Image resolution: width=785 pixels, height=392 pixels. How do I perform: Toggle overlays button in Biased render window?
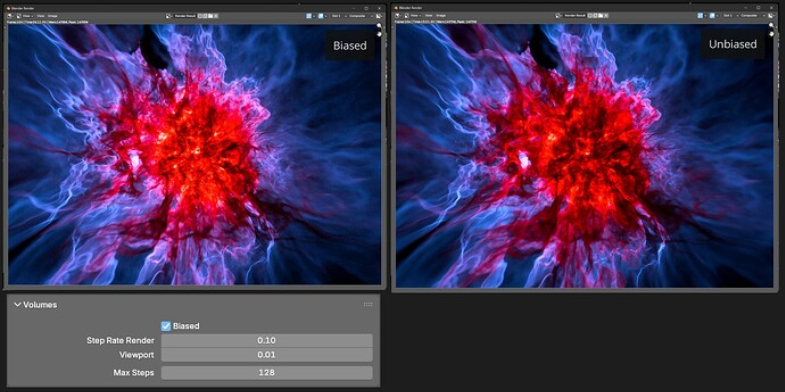click(x=321, y=16)
